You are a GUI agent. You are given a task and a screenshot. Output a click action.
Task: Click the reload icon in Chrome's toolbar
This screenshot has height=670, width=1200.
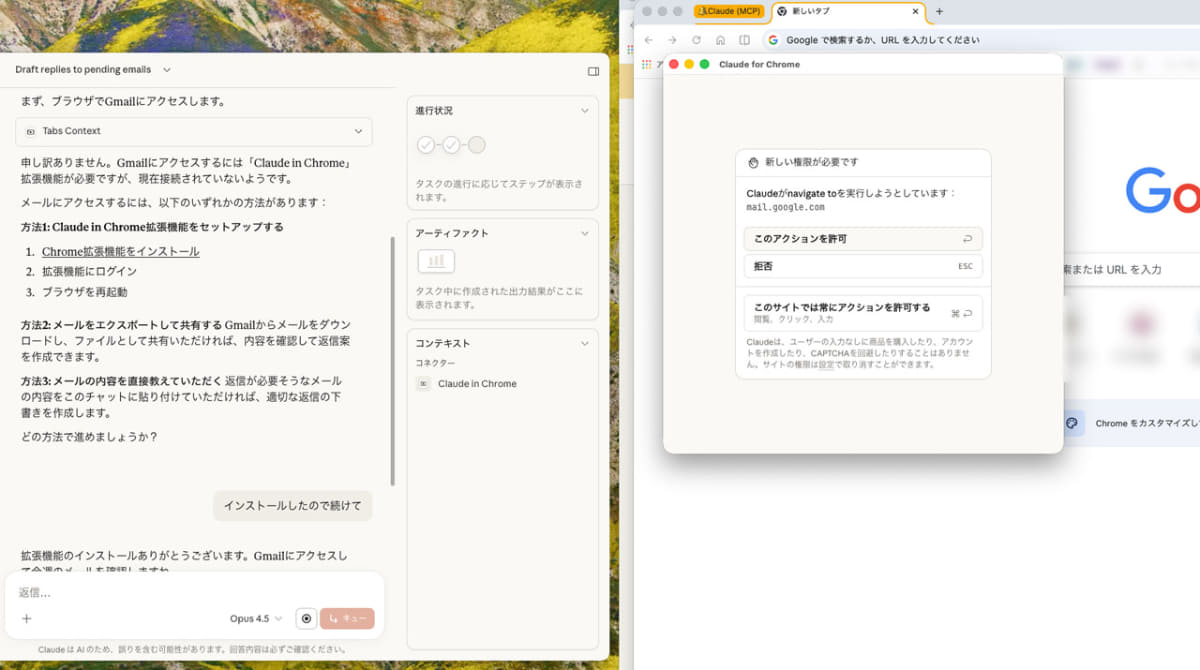(x=697, y=40)
